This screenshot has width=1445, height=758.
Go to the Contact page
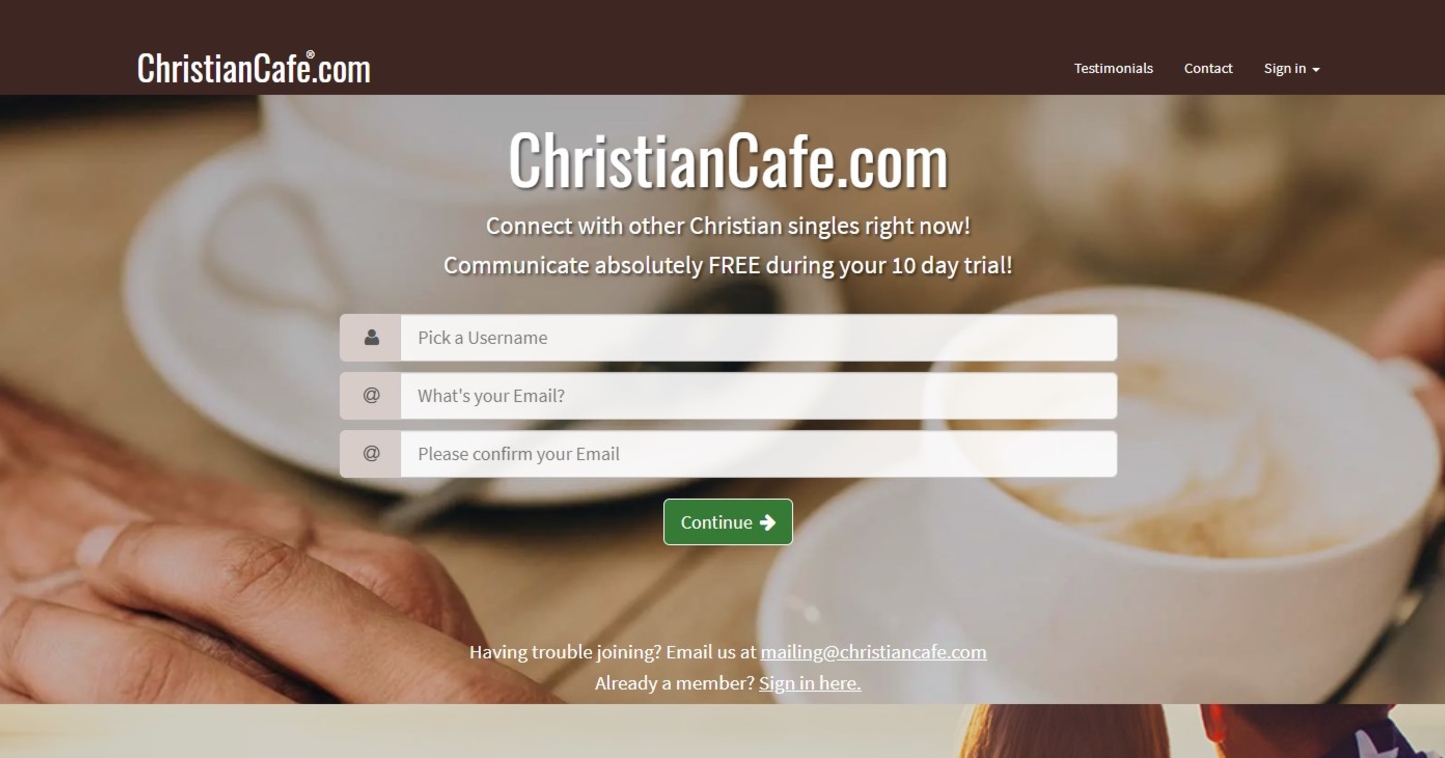click(1208, 68)
